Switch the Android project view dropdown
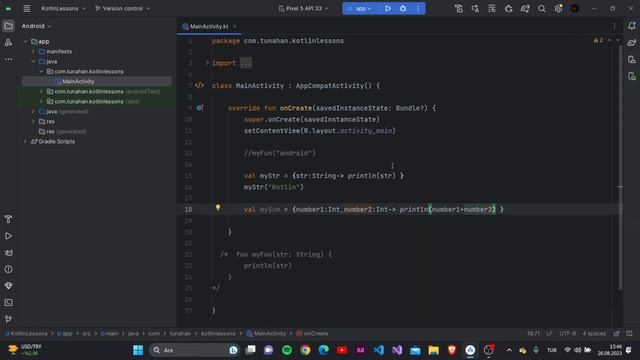The image size is (640, 360). 36,26
